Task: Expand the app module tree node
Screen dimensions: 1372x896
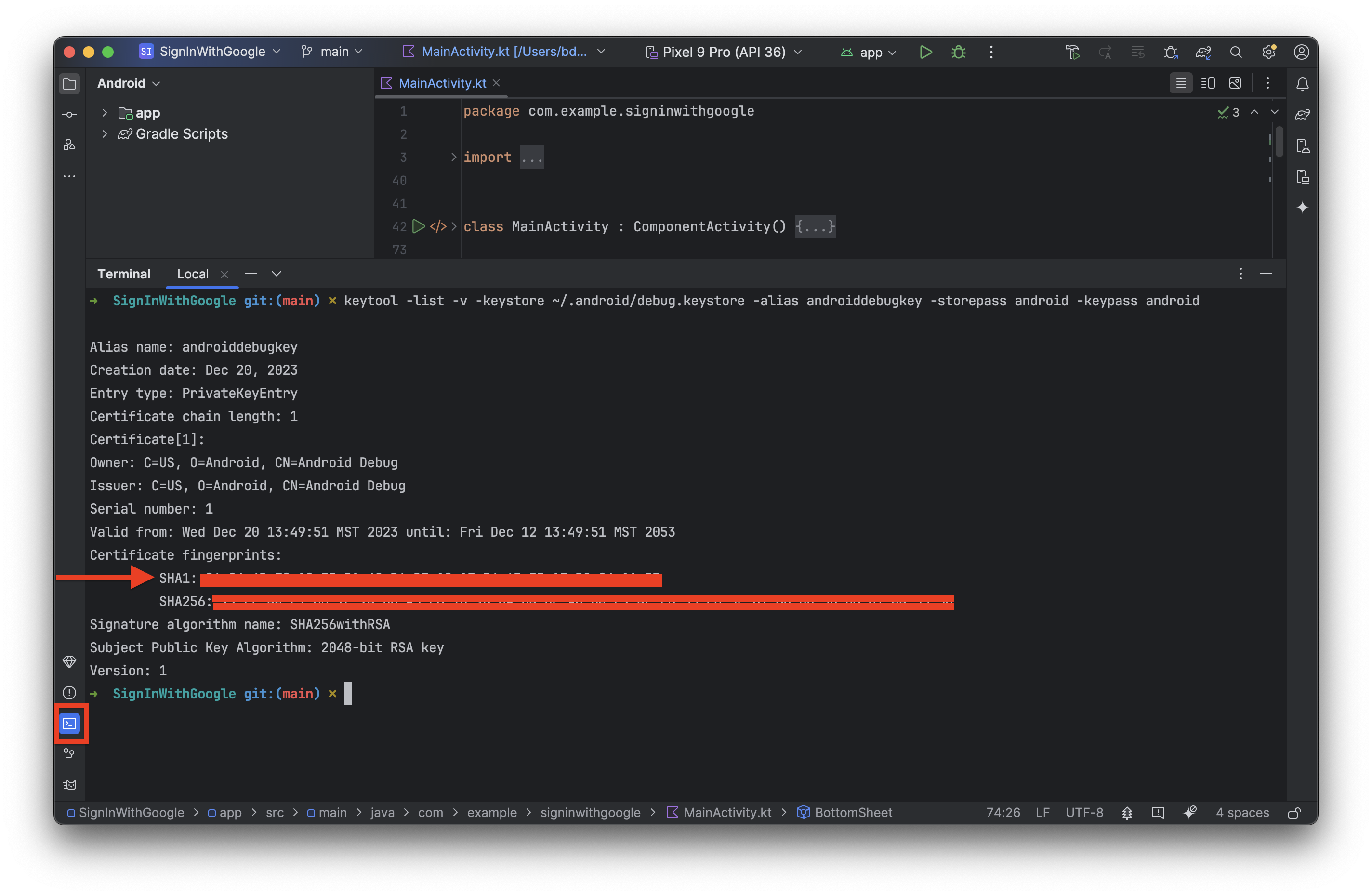Action: pyautogui.click(x=105, y=112)
